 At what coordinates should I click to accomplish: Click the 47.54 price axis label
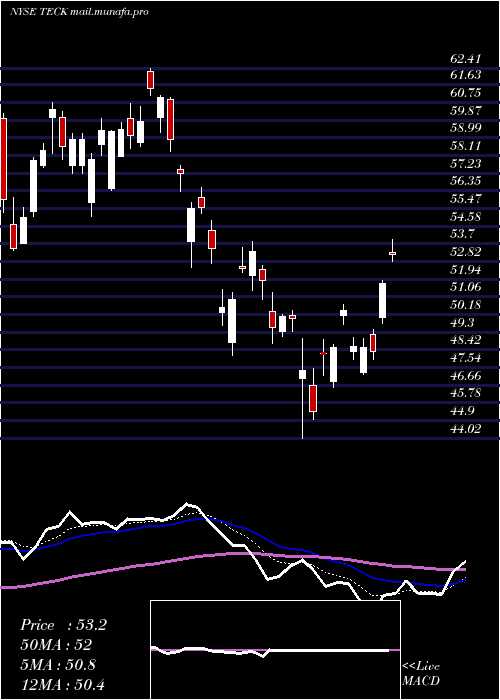coord(465,358)
